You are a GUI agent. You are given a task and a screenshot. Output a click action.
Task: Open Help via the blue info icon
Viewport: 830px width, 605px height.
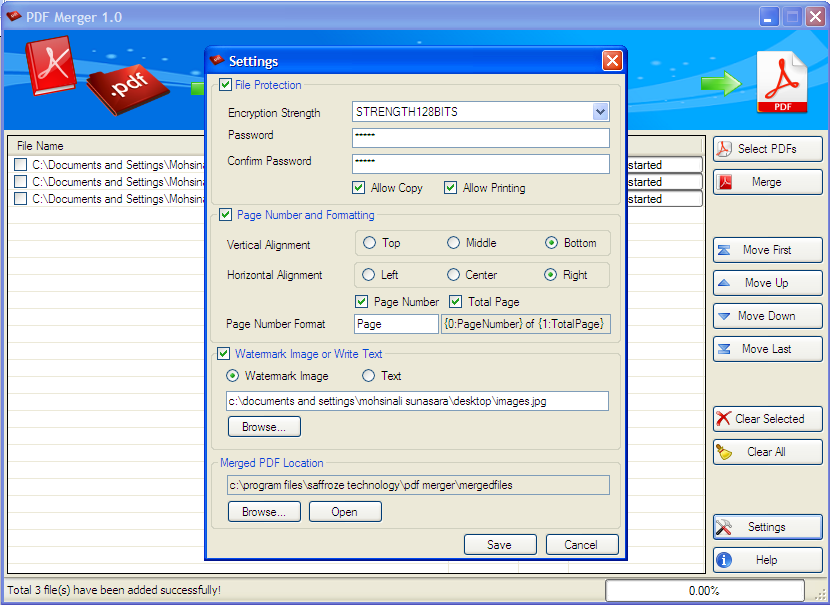pos(724,559)
